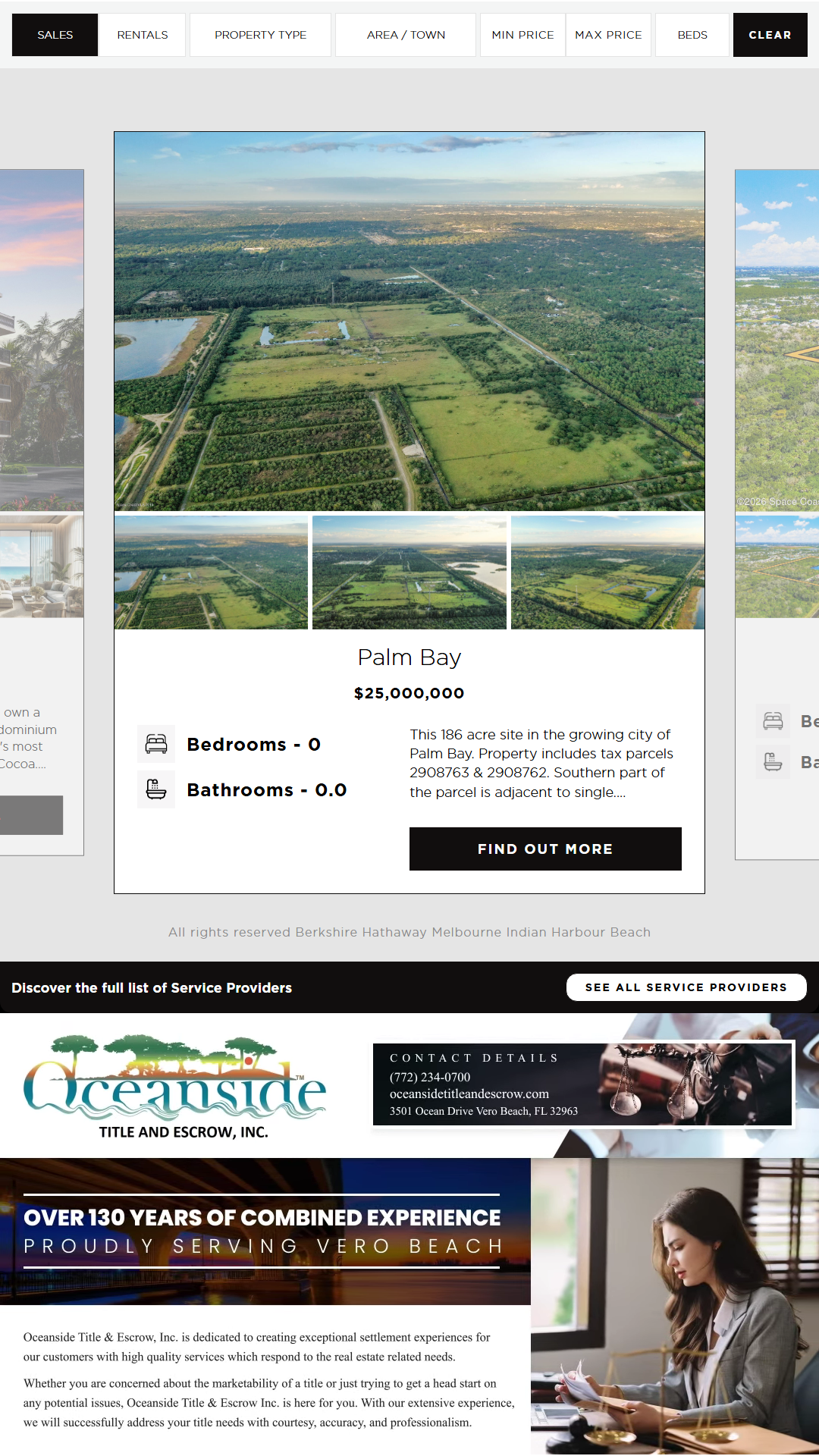Clear all search filters
819x1456 pixels.
point(770,35)
